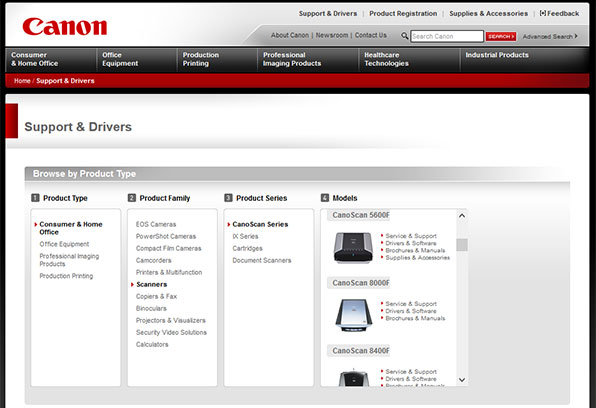The width and height of the screenshot is (596, 408).
Task: Select IX Series
Action: (x=246, y=237)
